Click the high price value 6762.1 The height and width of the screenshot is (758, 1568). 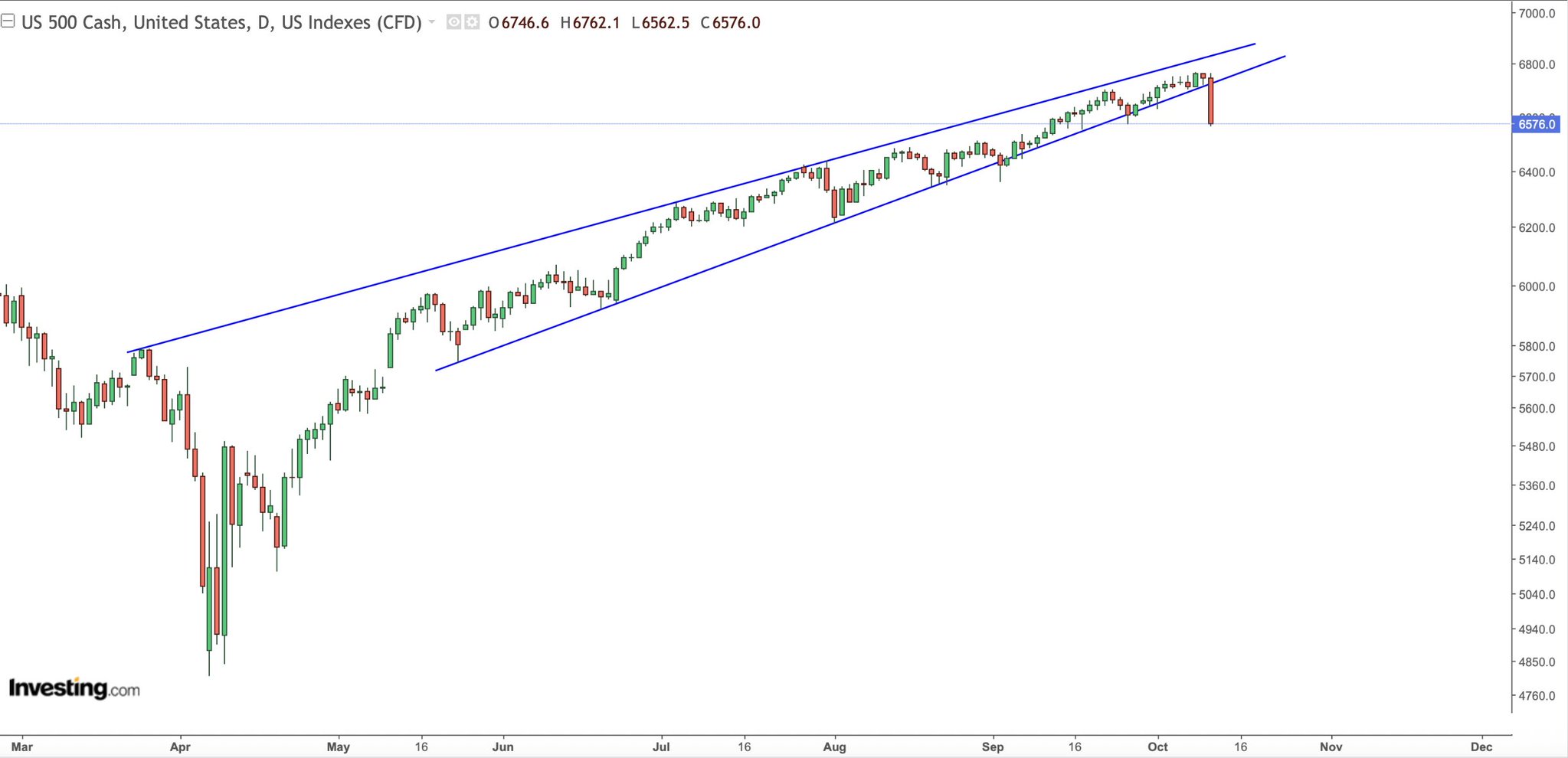click(596, 23)
